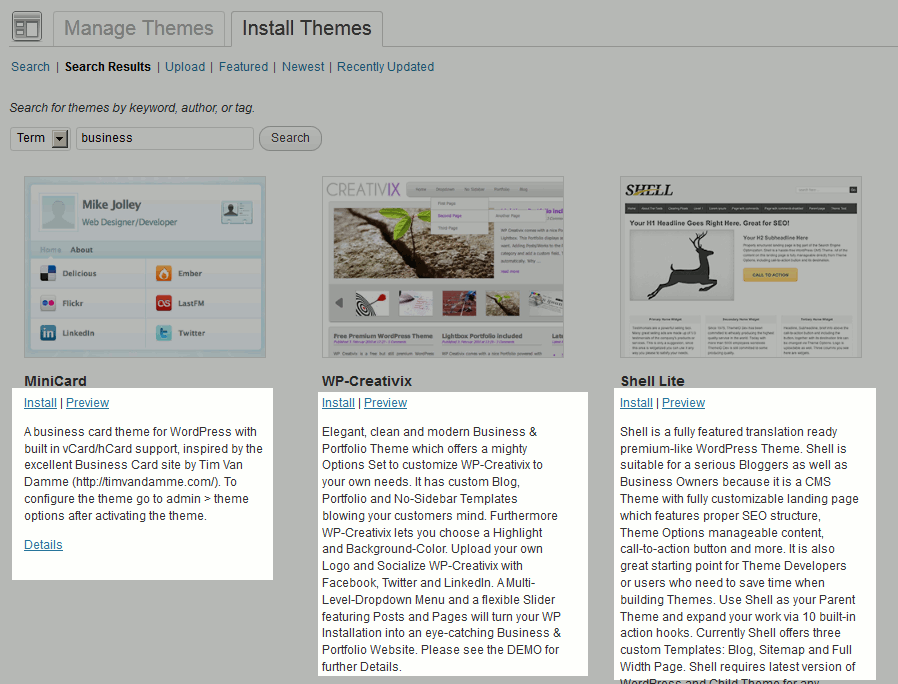
Task: Switch to the Manage Themes tab
Action: [x=139, y=28]
